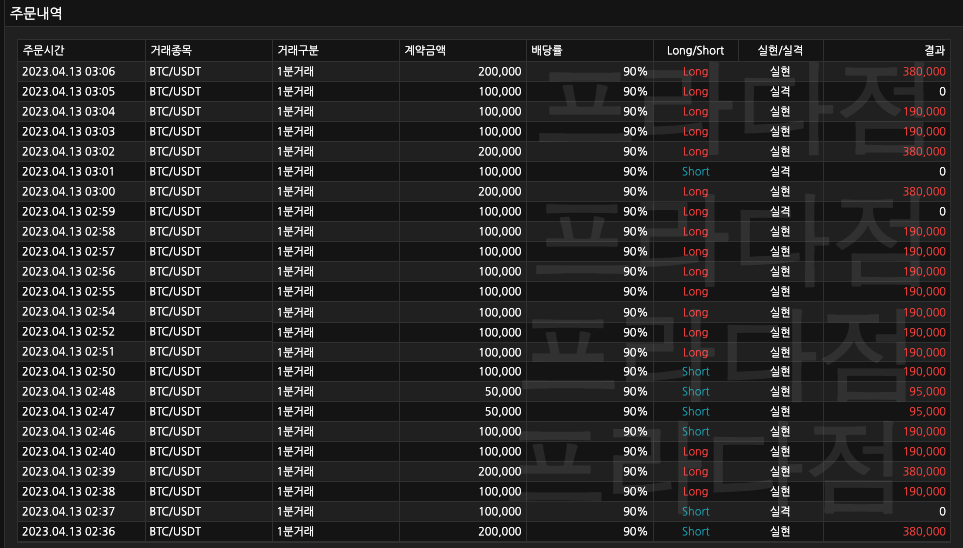Click Short in the 02:48 order row
This screenshot has height=548, width=963.
695,391
